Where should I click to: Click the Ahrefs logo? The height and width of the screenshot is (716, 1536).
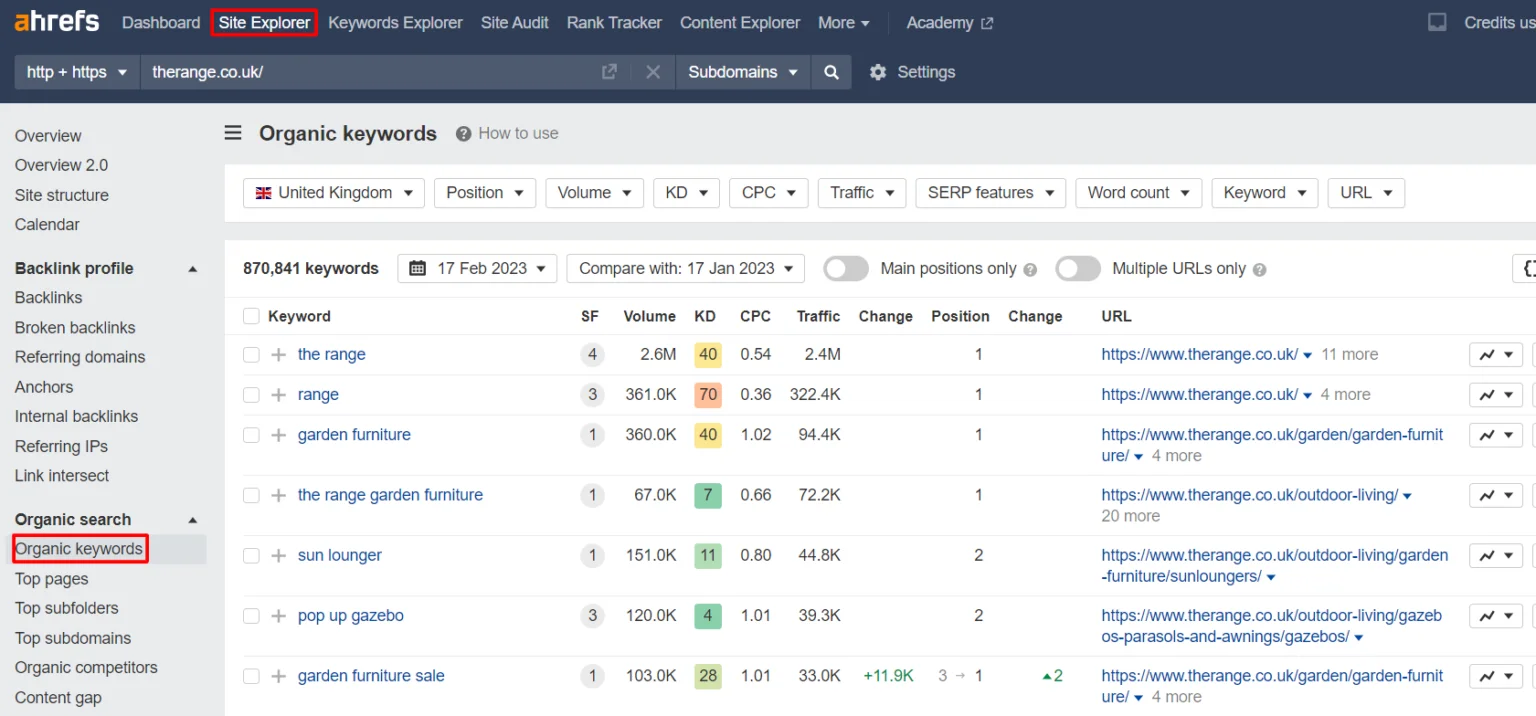coord(57,21)
